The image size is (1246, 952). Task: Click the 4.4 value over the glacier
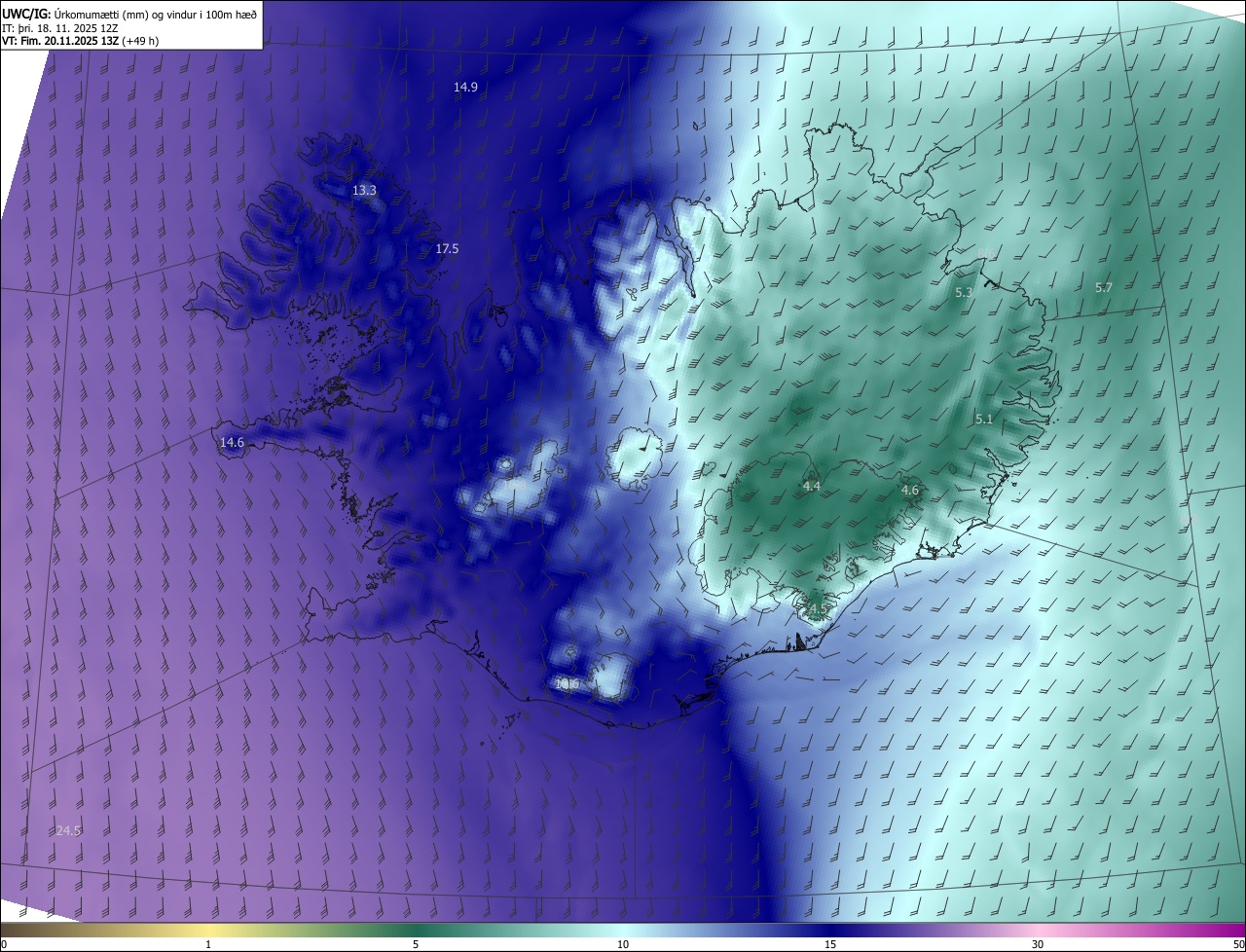[812, 486]
